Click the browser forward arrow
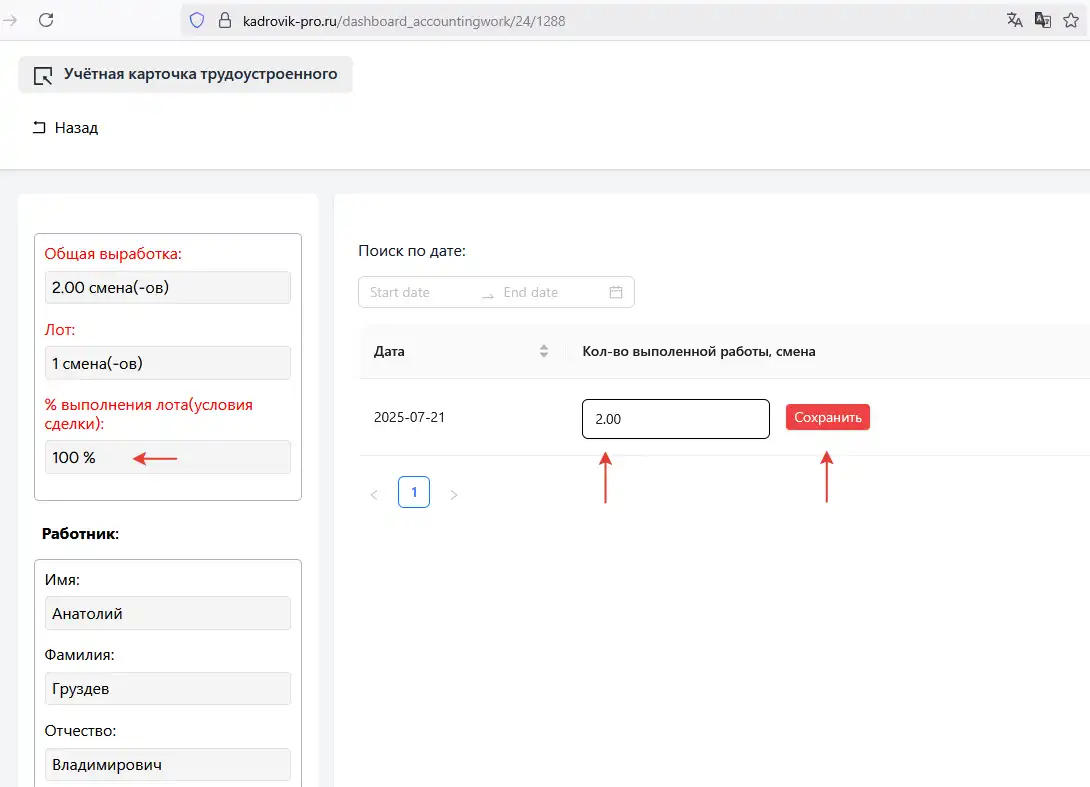This screenshot has height=787, width=1090. [11, 20]
